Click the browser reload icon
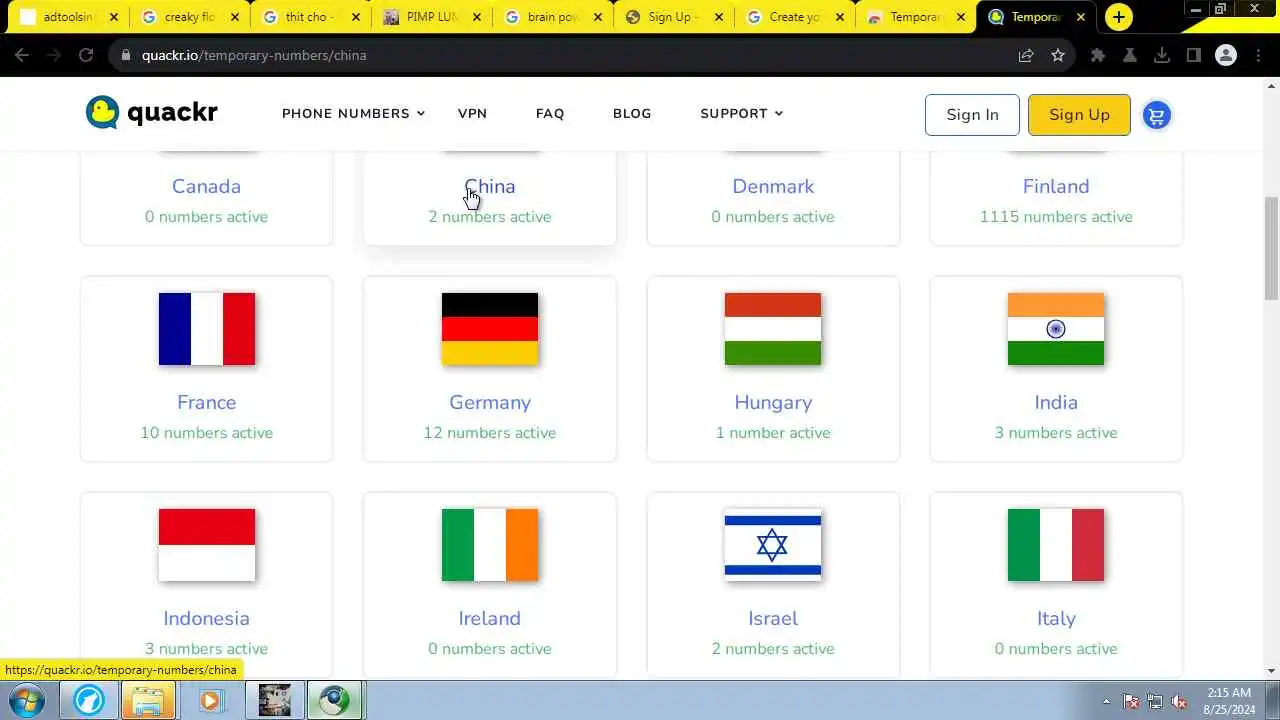1280x720 pixels. pos(86,55)
